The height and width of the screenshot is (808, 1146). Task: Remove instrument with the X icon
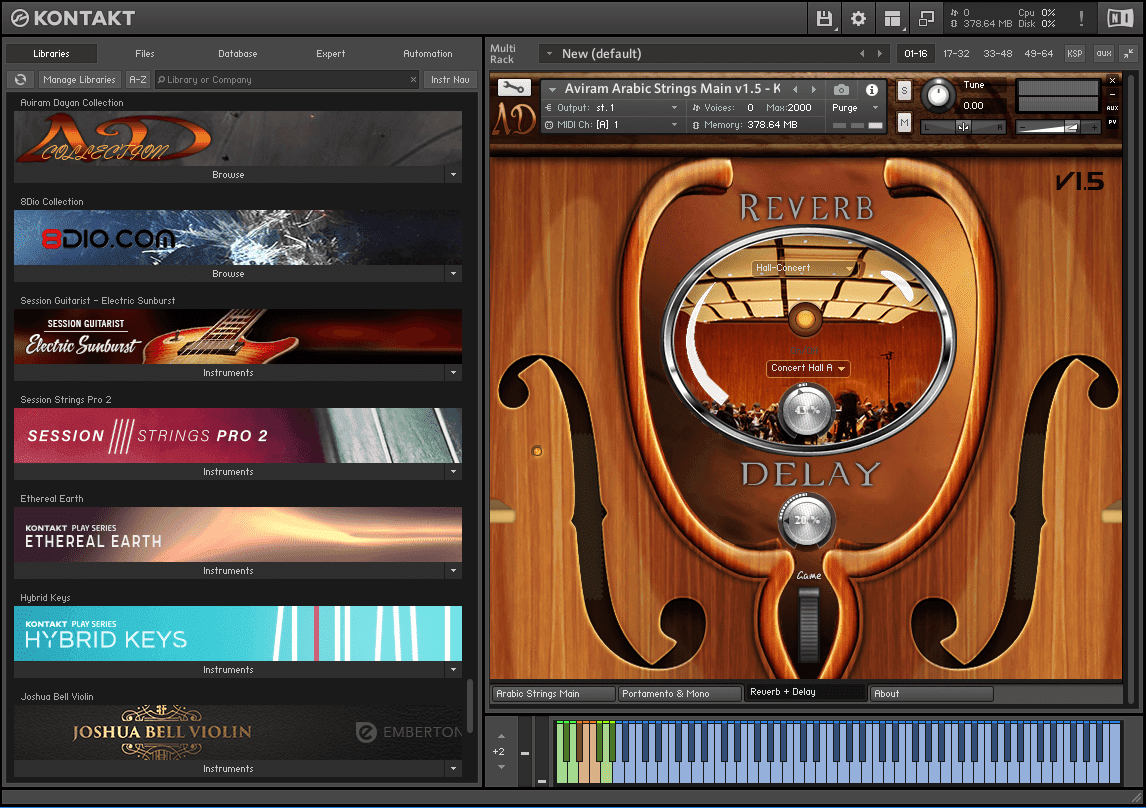click(1112, 80)
